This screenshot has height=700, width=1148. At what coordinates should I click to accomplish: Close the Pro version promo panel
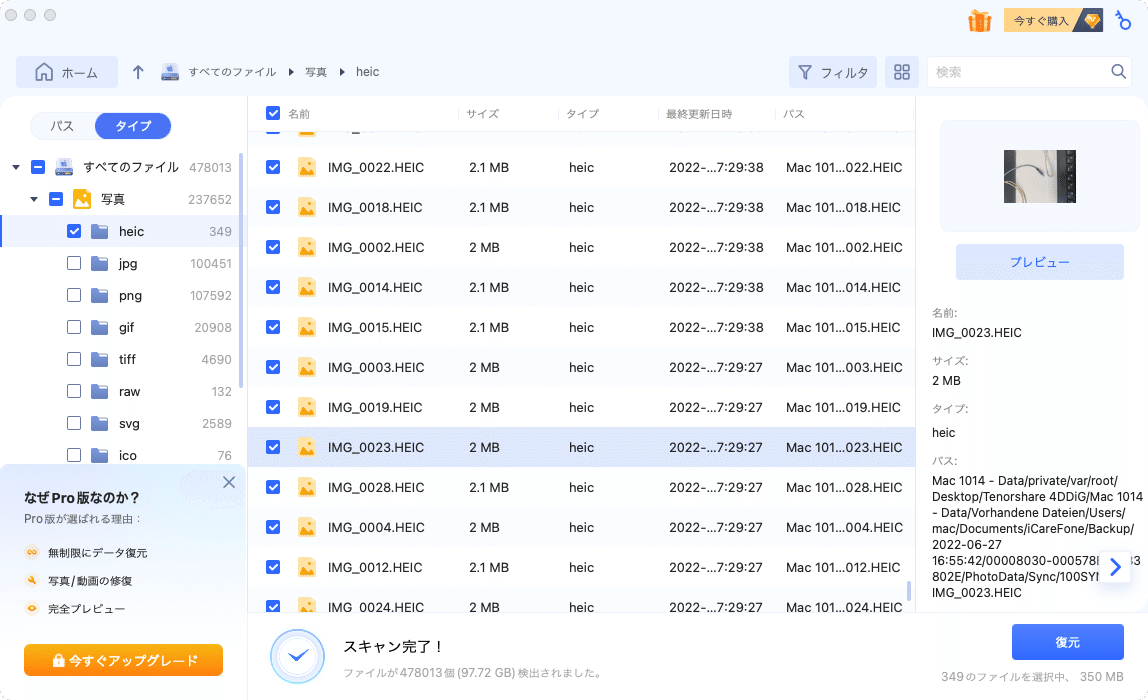tap(229, 482)
